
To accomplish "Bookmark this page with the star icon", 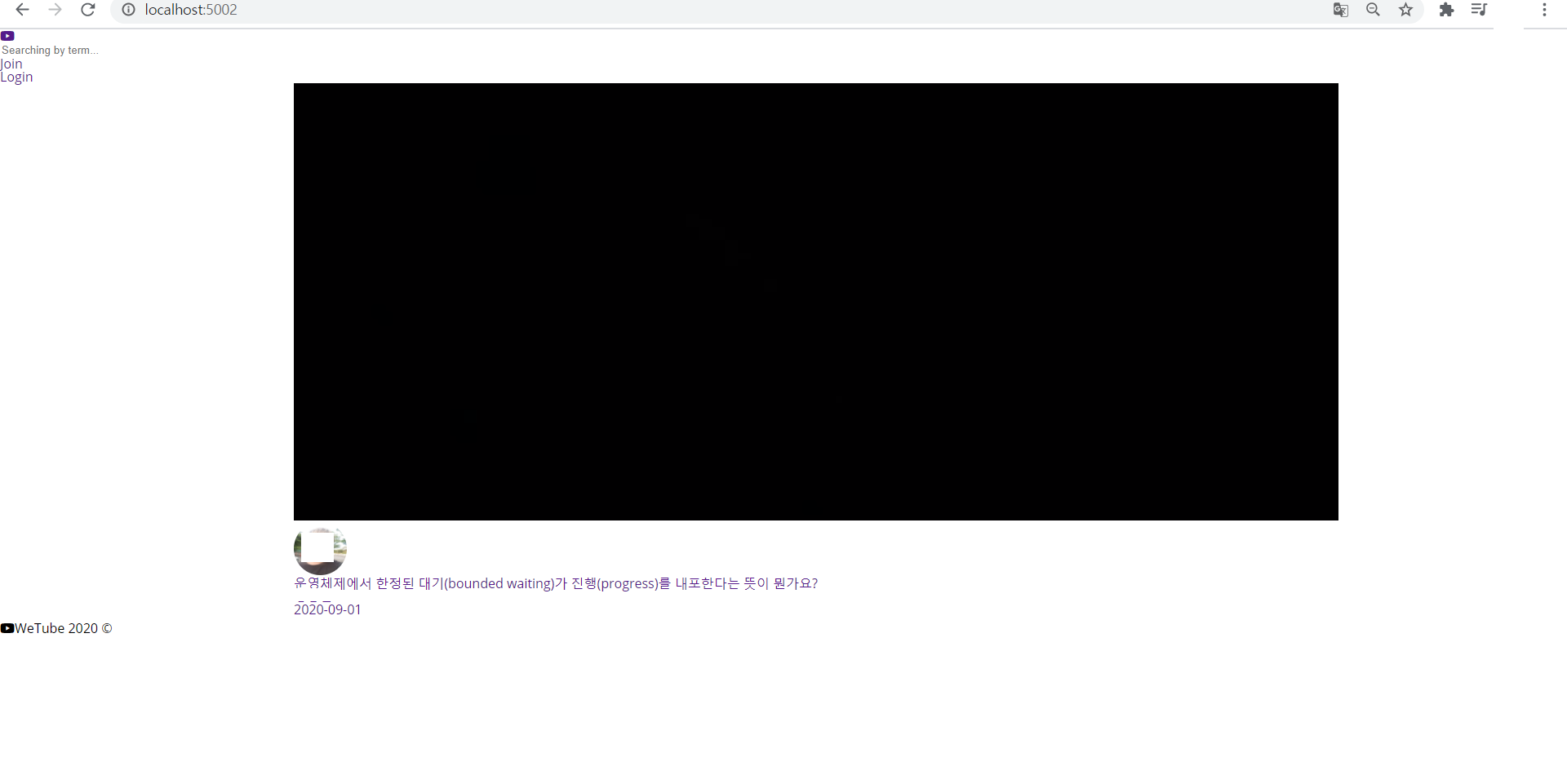I will pyautogui.click(x=1406, y=10).
